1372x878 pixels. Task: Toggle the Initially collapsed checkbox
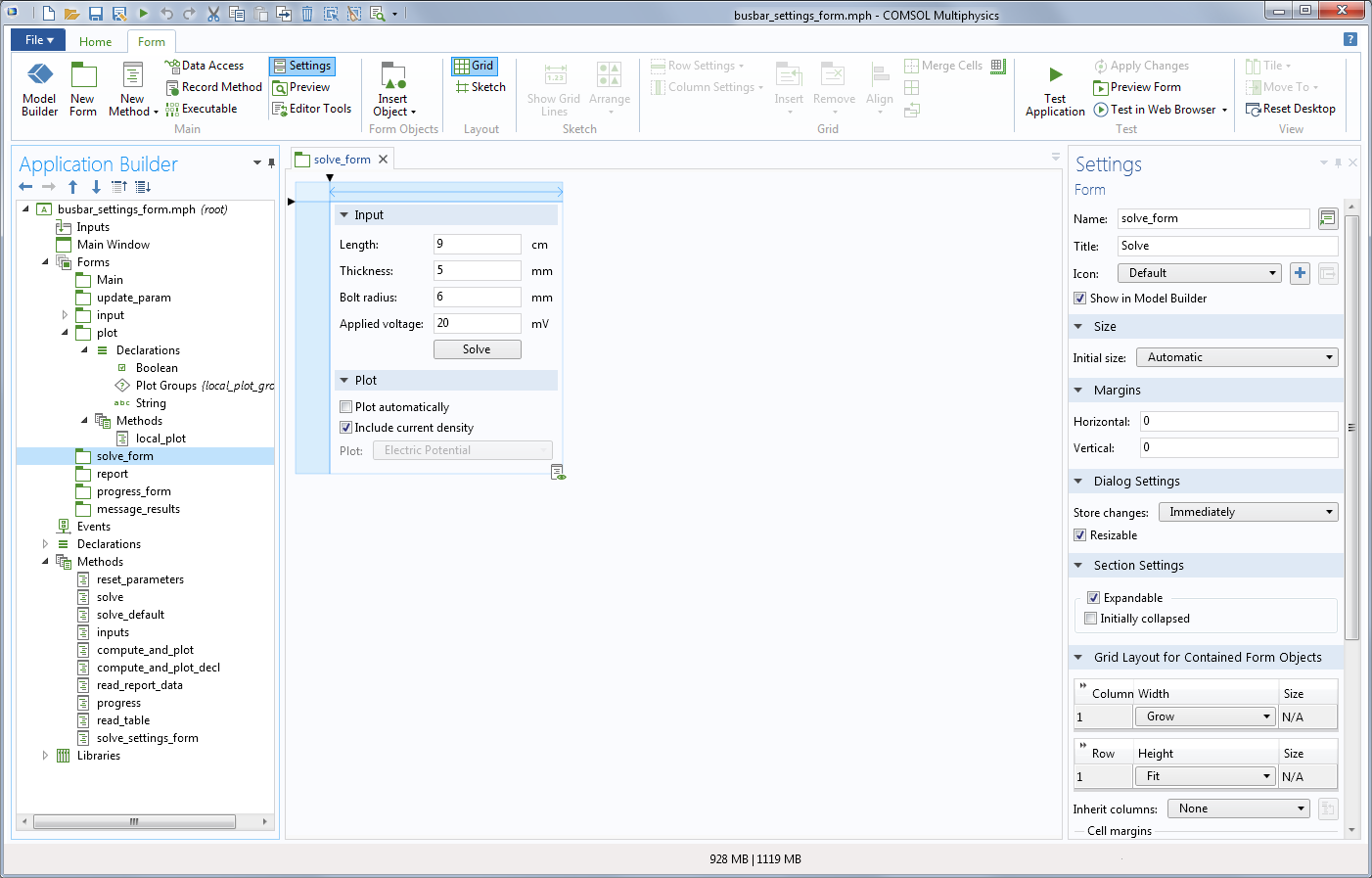[1091, 619]
